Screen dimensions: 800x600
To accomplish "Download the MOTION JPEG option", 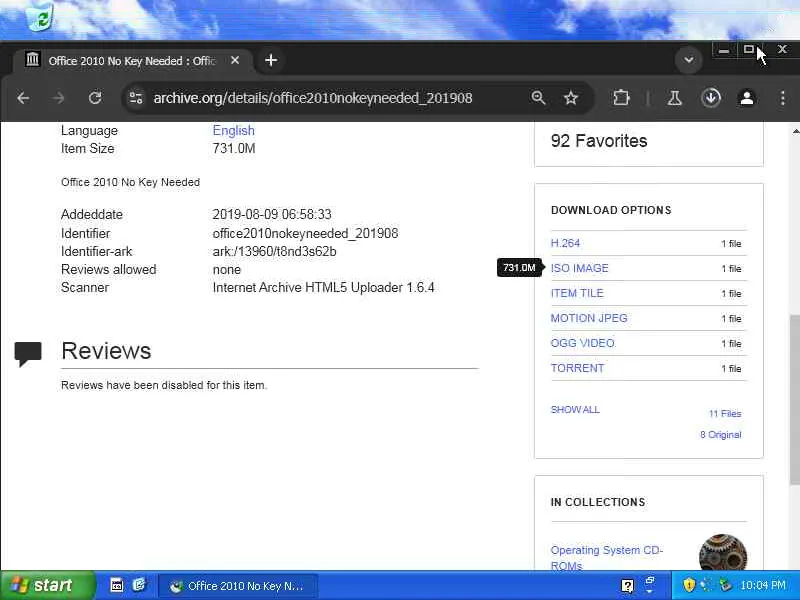I will [589, 318].
